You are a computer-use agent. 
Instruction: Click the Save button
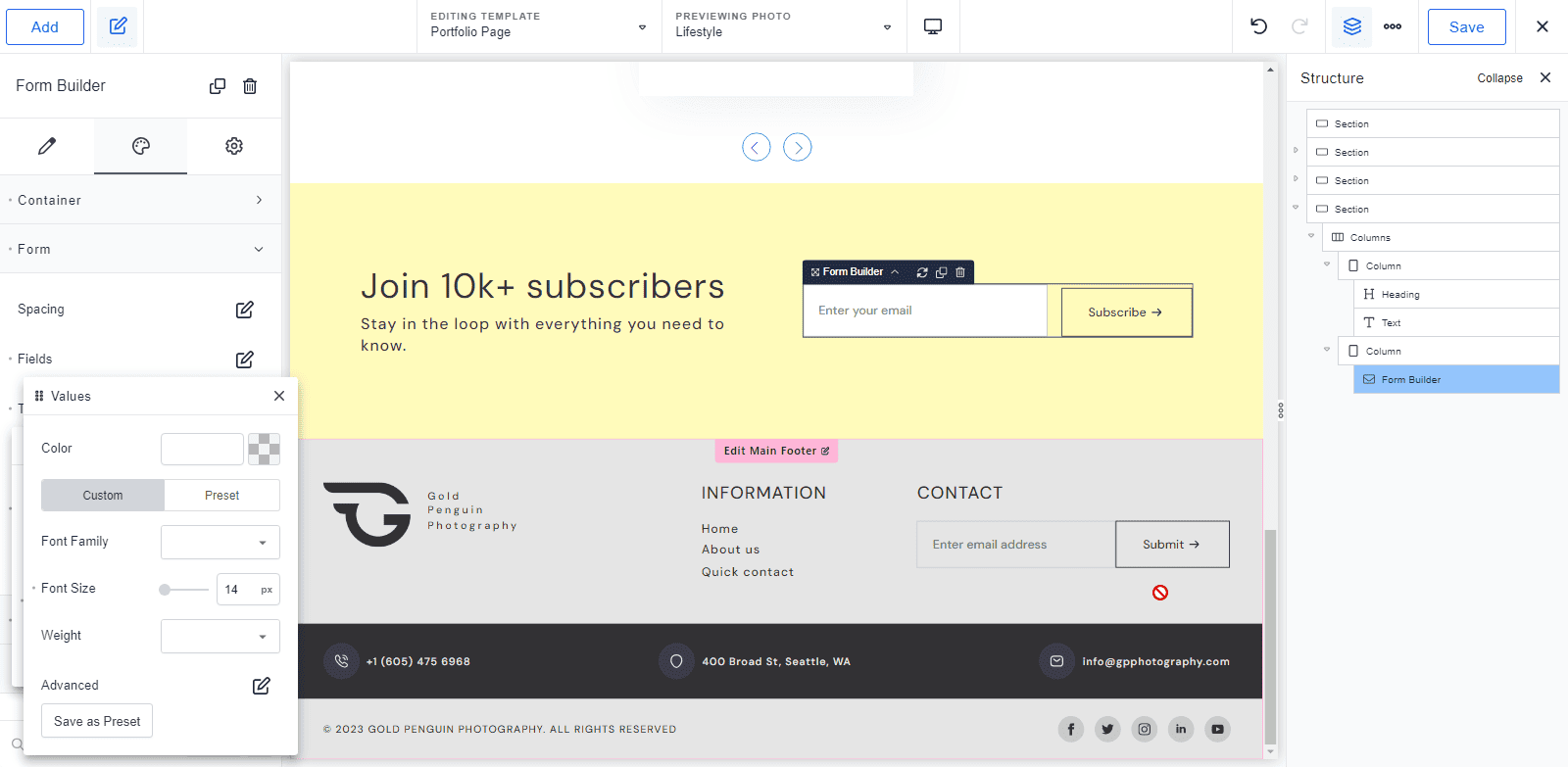[x=1466, y=26]
